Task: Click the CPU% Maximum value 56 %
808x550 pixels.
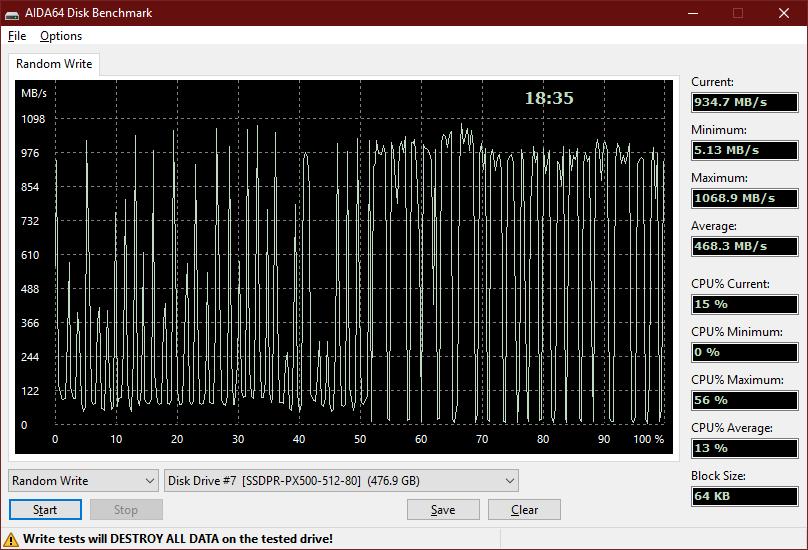Action: (x=745, y=400)
